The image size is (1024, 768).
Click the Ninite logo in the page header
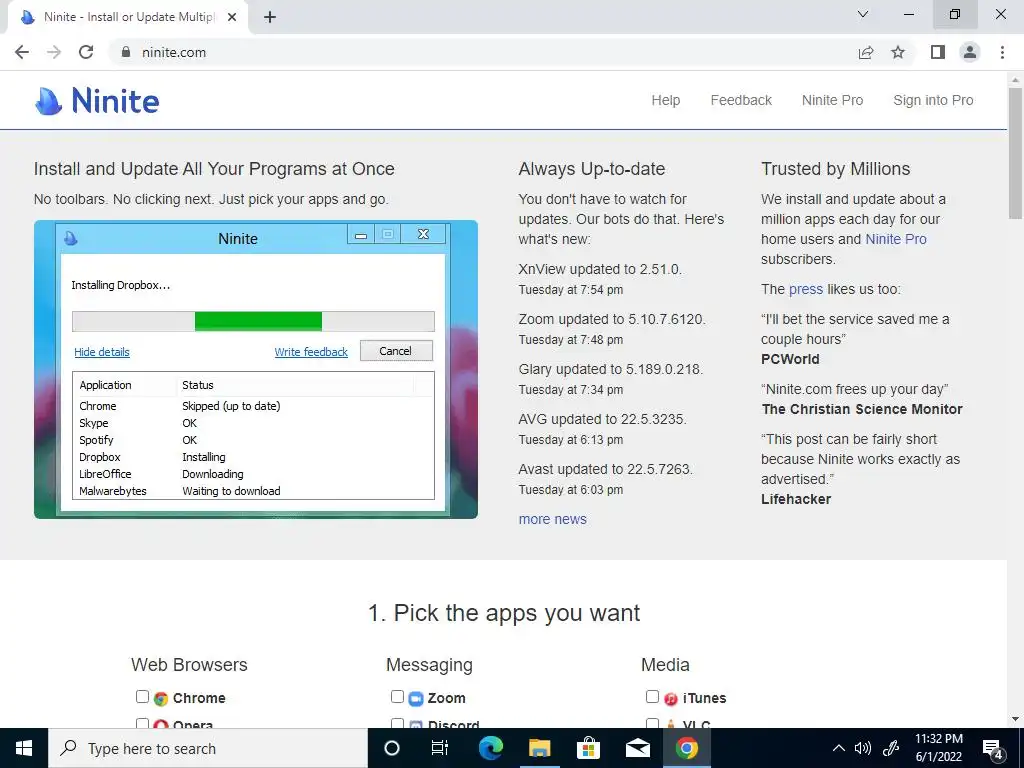97,101
